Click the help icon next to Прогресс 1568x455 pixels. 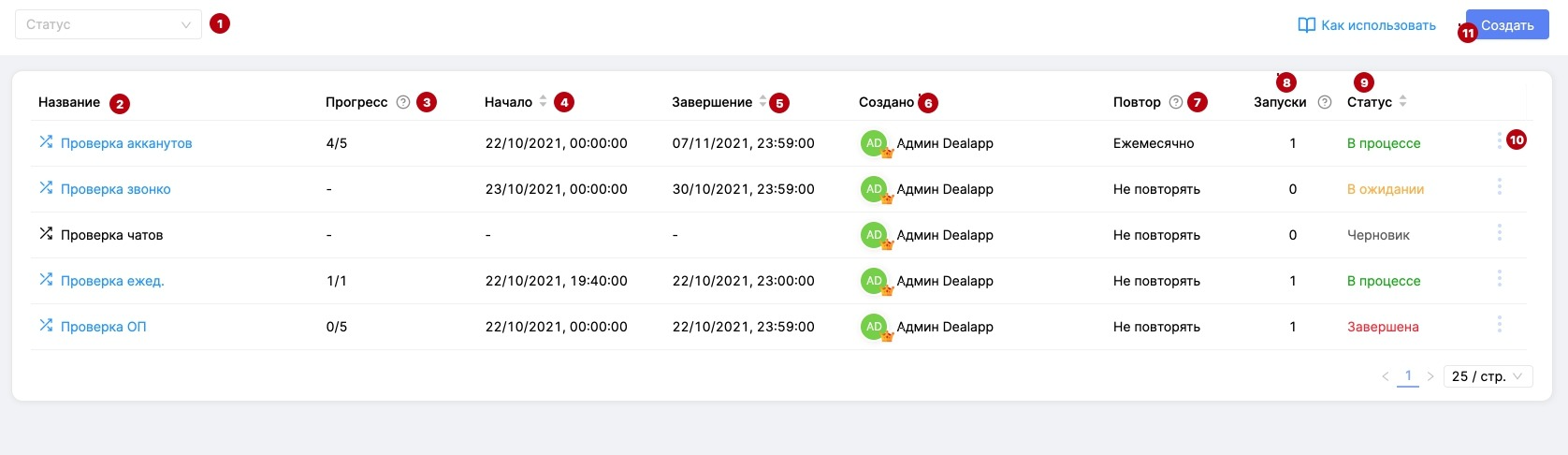(403, 102)
